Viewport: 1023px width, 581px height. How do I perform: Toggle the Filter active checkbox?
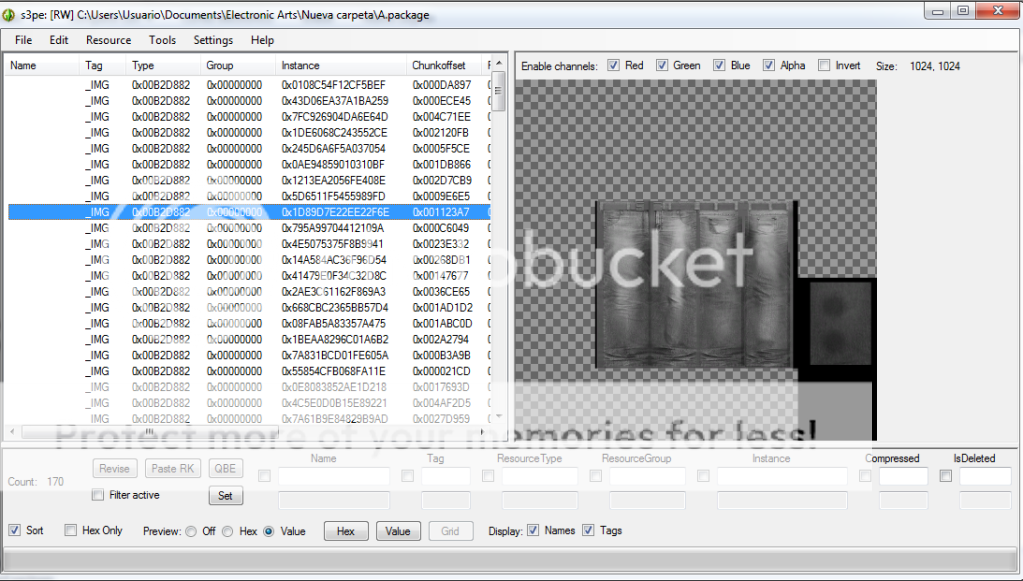click(x=98, y=495)
